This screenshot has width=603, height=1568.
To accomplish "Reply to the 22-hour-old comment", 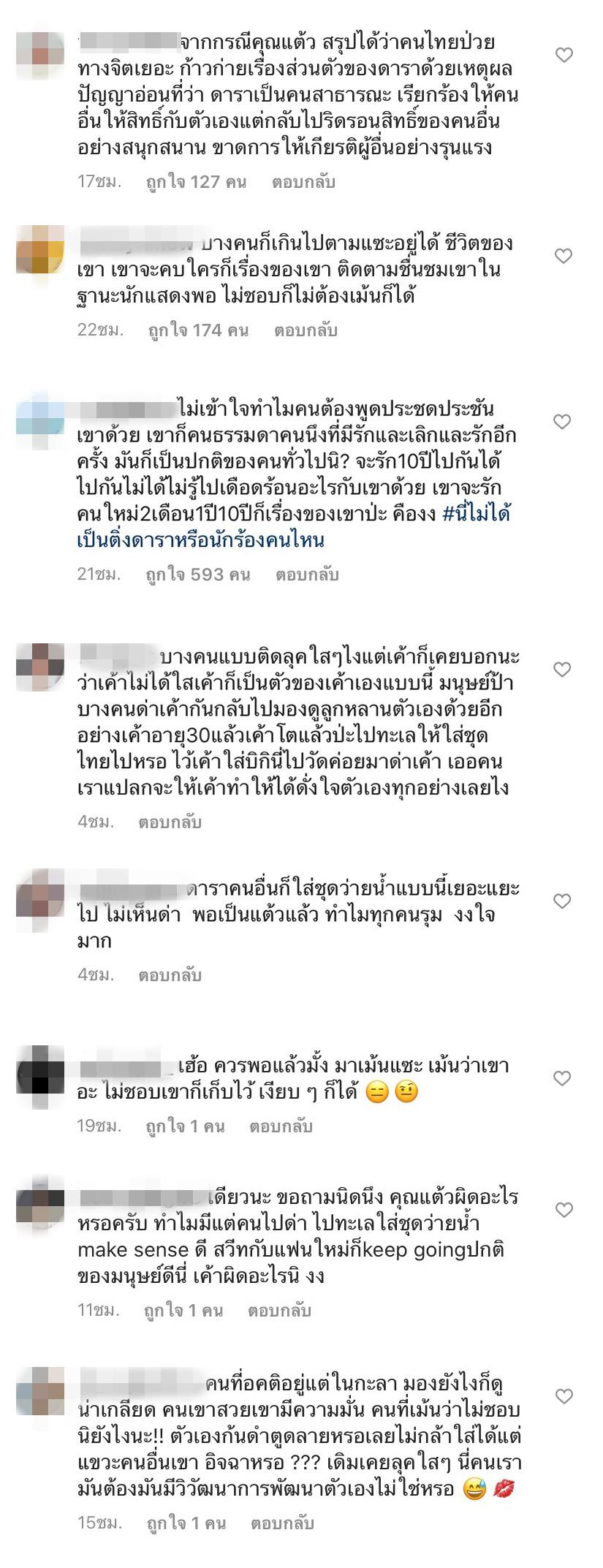I will pyautogui.click(x=306, y=330).
